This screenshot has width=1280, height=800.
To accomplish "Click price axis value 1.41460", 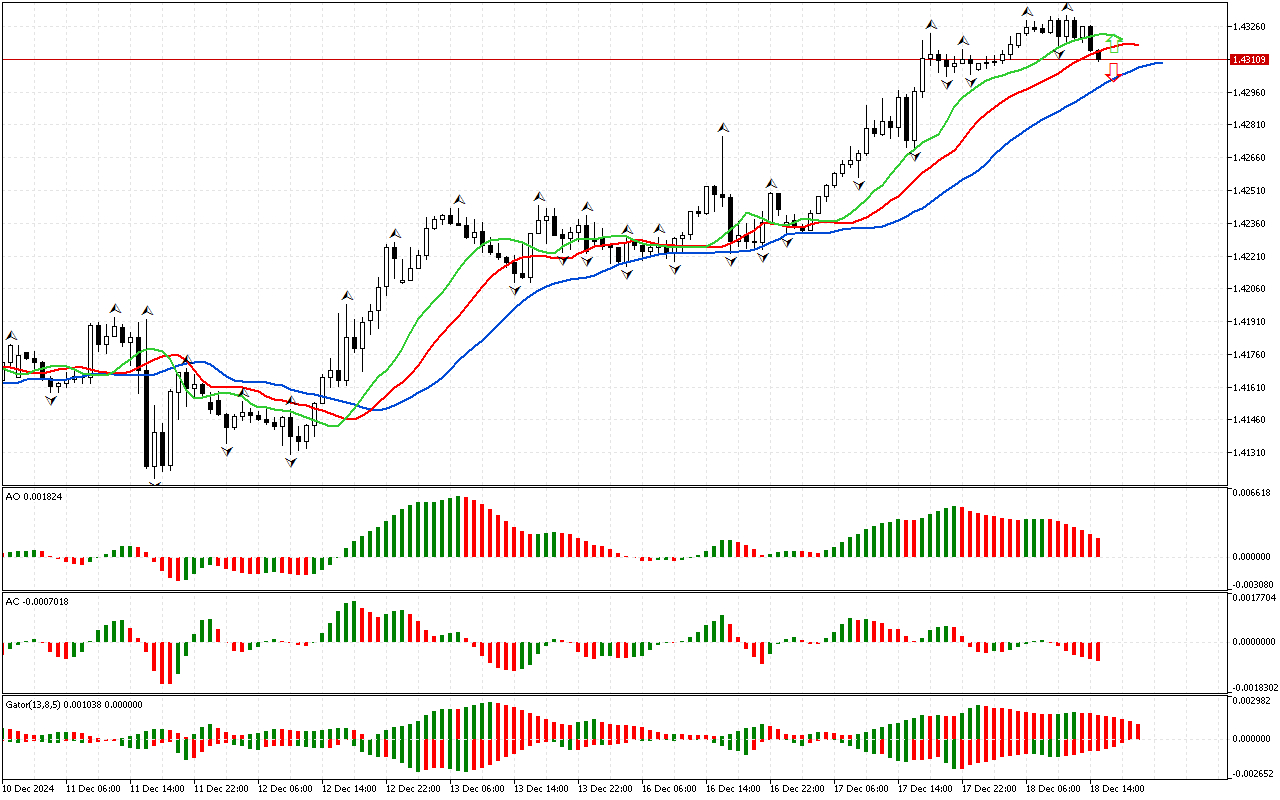I will pyautogui.click(x=1250, y=420).
